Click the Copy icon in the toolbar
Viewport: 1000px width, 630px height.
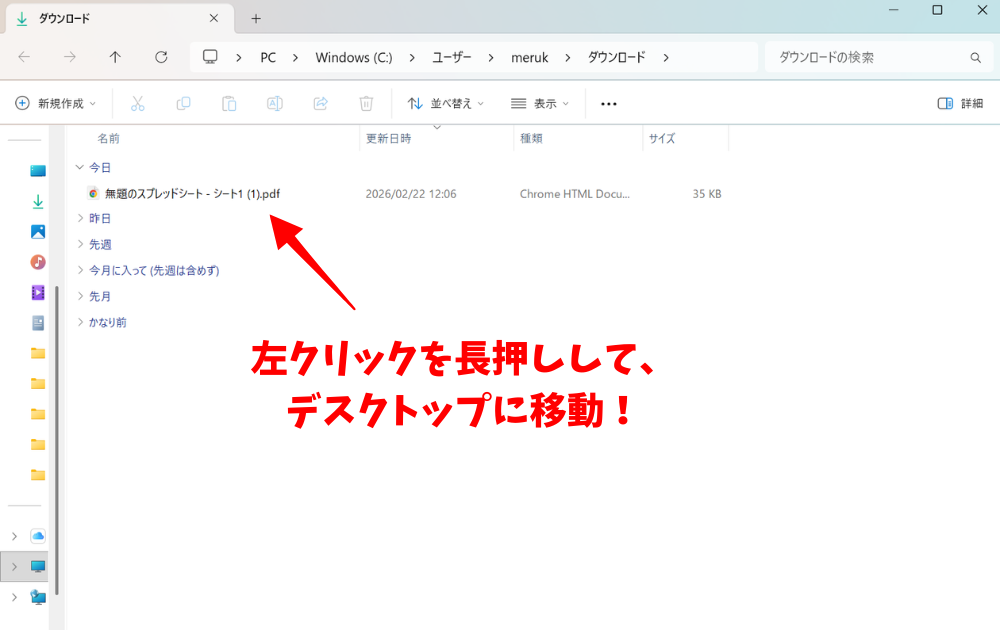coord(183,103)
